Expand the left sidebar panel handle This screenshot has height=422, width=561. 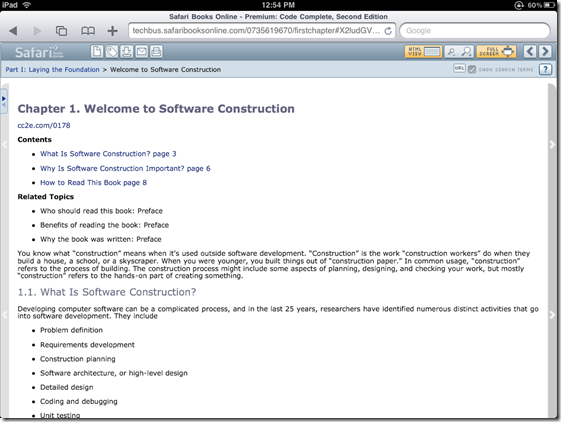pyautogui.click(x=4, y=101)
